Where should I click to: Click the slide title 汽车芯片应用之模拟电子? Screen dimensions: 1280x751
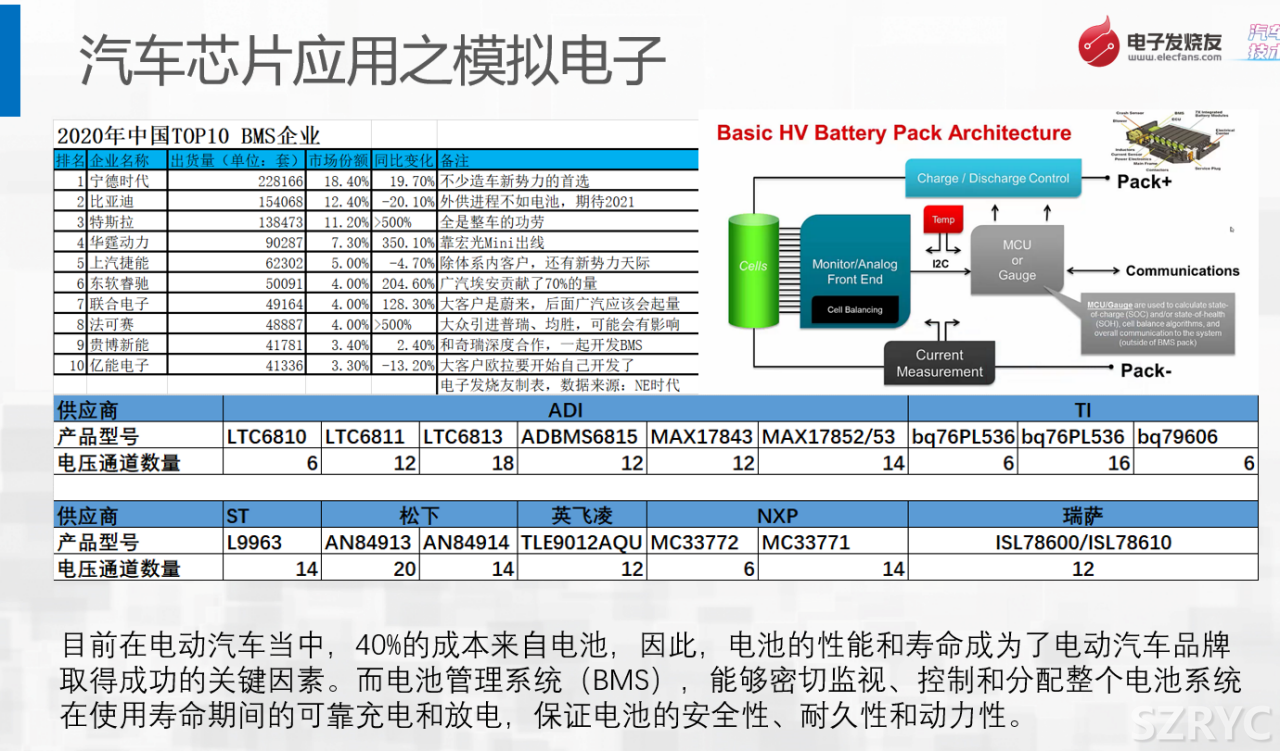tap(372, 60)
